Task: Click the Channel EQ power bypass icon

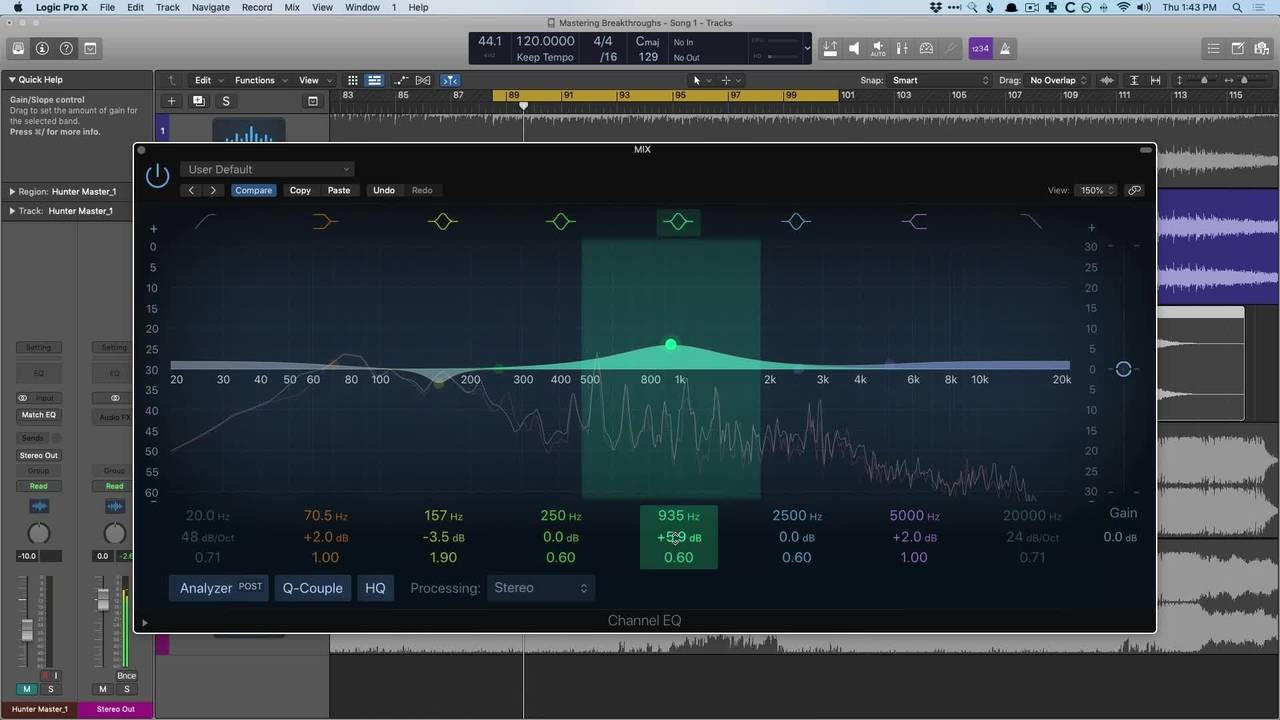Action: (x=158, y=176)
